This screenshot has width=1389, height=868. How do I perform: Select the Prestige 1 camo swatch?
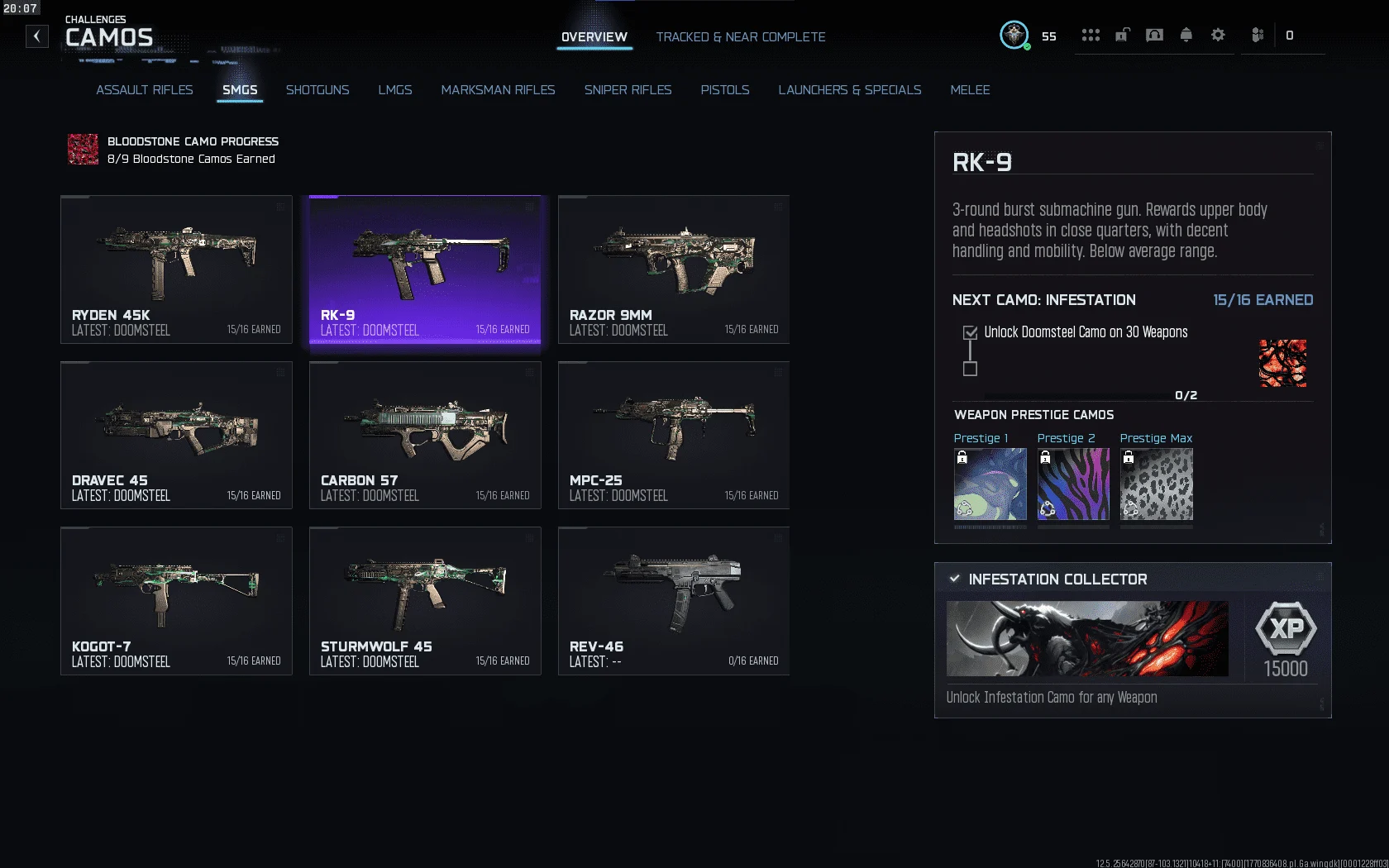(x=990, y=484)
